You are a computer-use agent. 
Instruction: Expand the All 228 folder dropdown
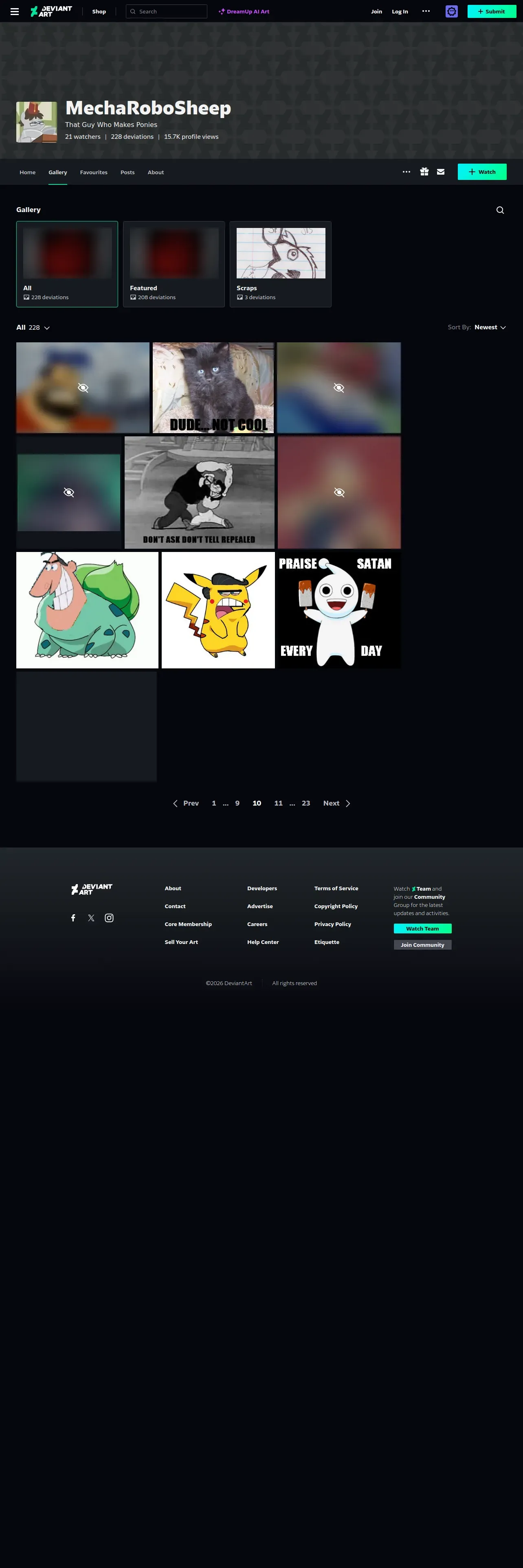tap(33, 327)
